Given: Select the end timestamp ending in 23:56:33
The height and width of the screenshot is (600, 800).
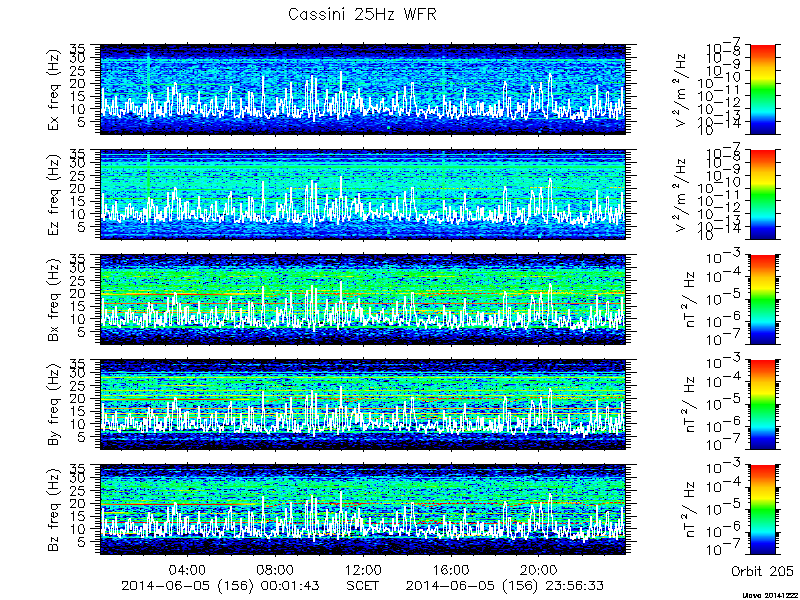Looking at the screenshot, I should [505, 586].
